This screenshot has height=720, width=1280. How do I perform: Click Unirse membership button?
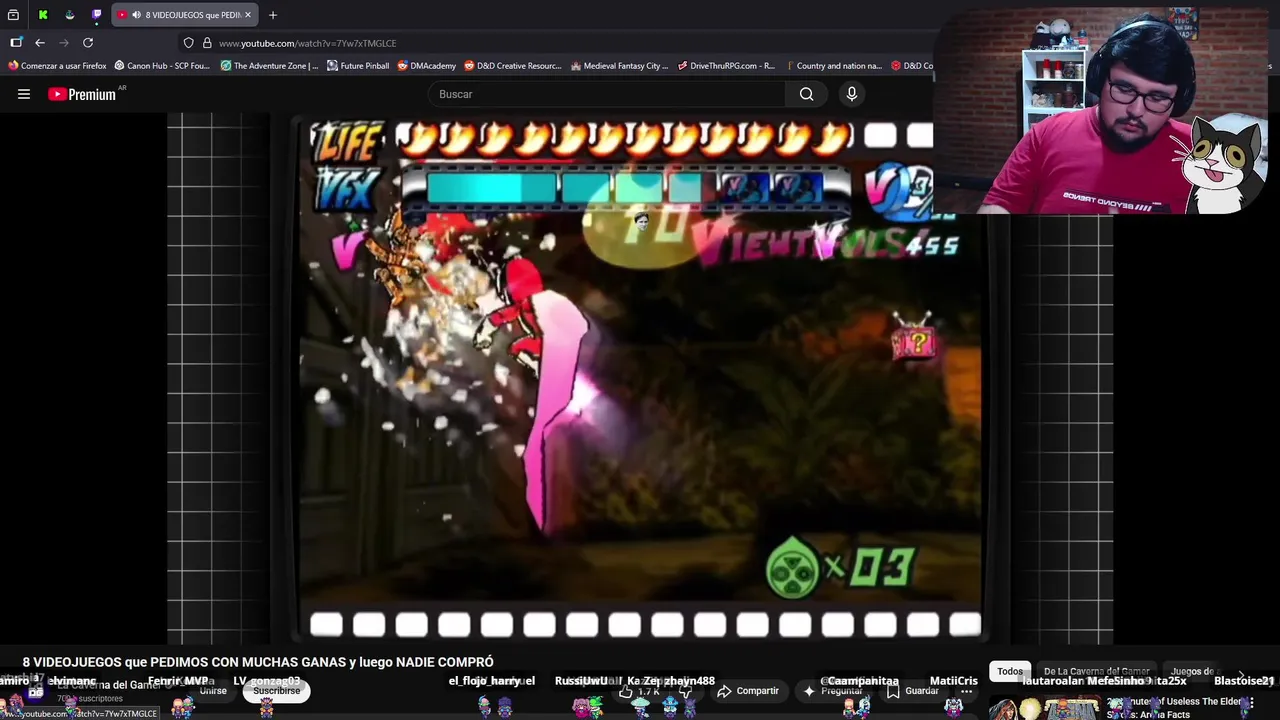(x=213, y=691)
